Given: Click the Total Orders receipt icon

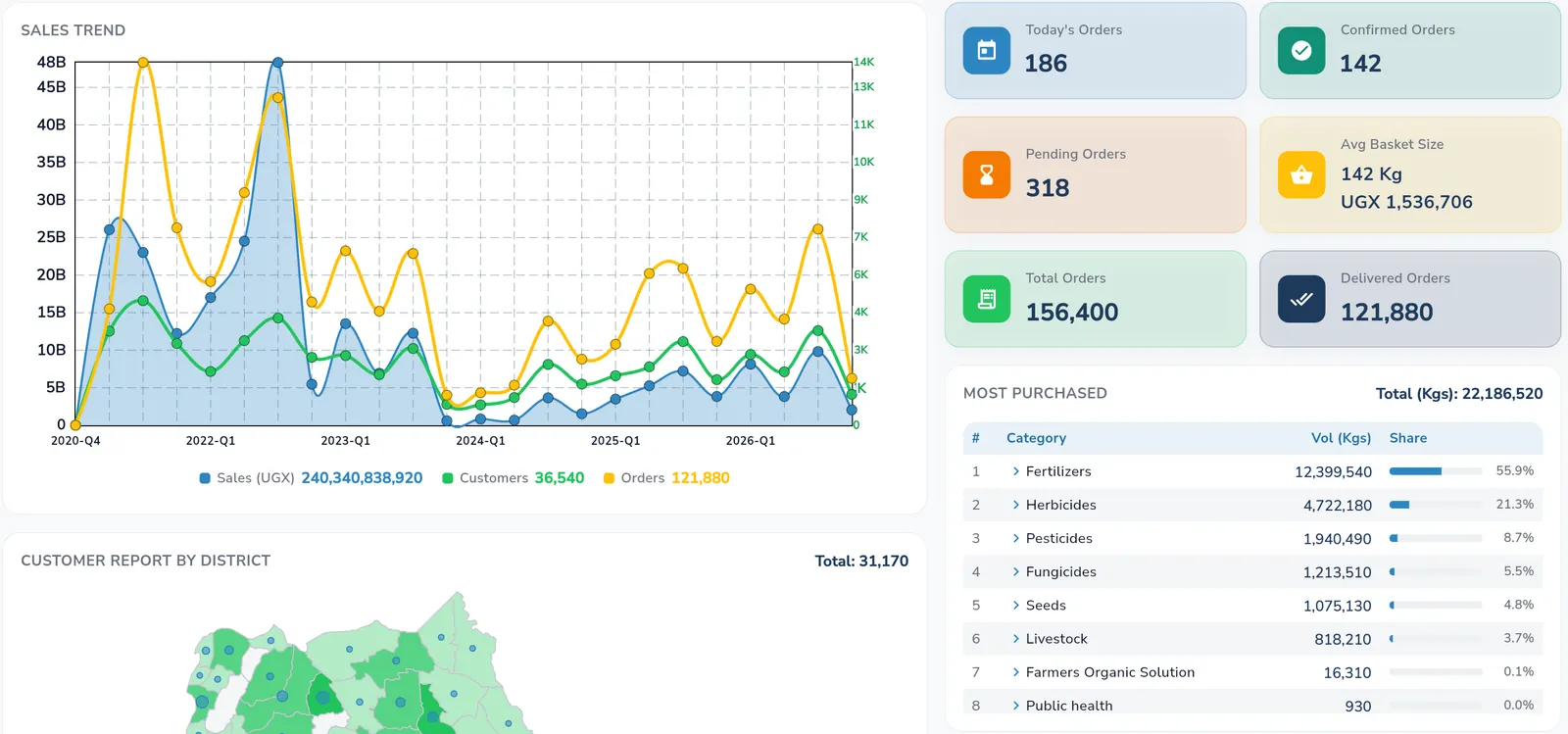Looking at the screenshot, I should point(987,299).
